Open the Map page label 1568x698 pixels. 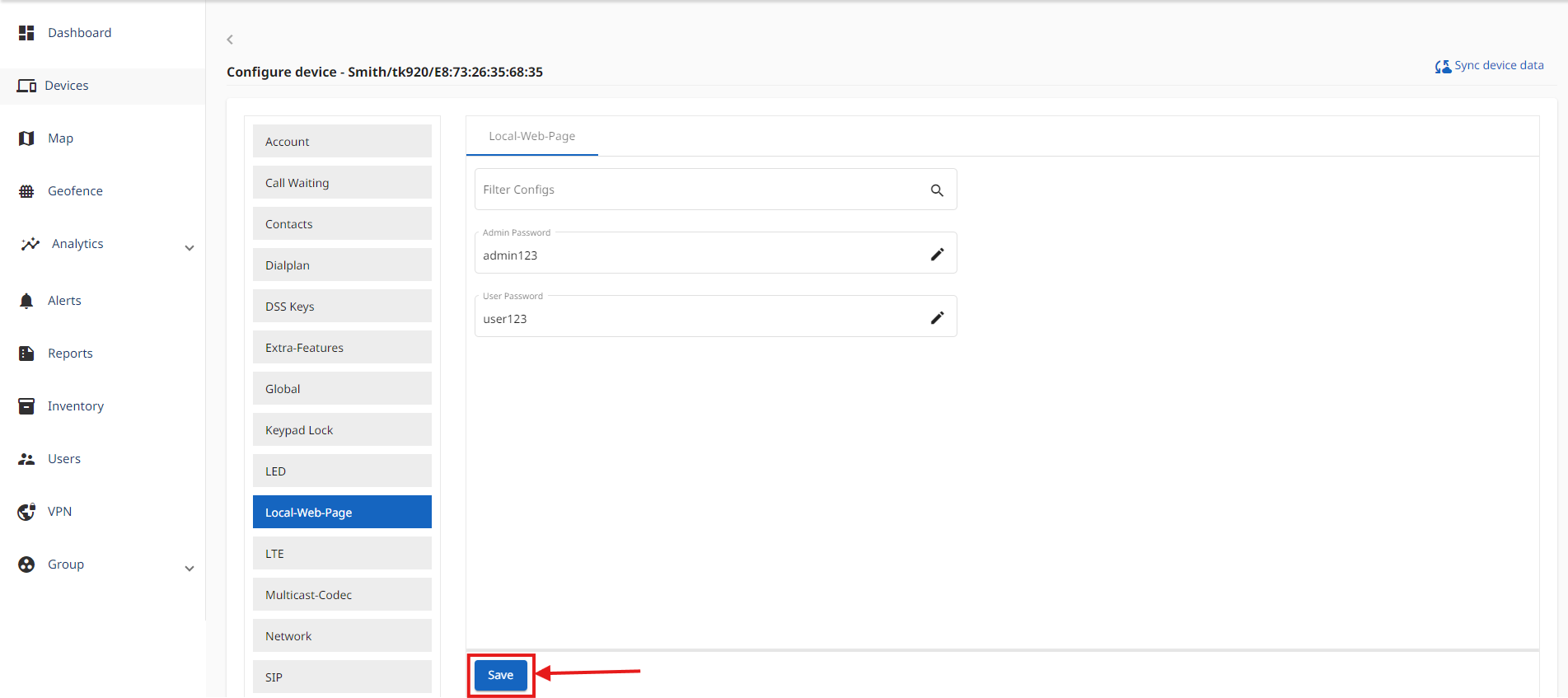pyautogui.click(x=61, y=138)
